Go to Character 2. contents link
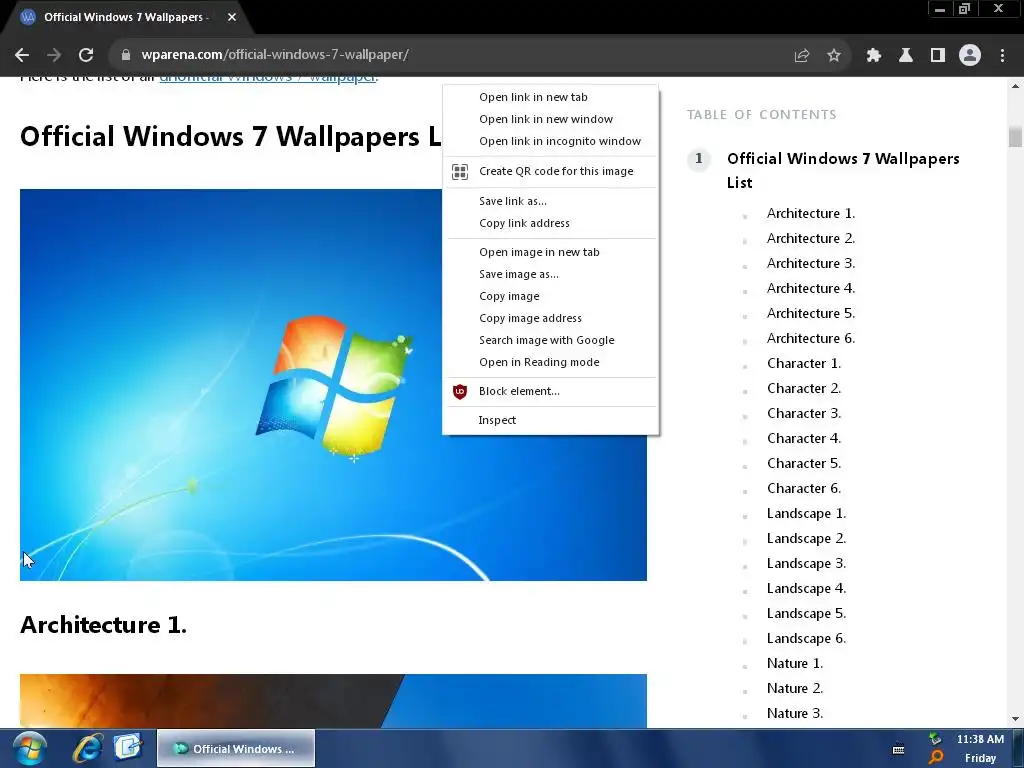The width and height of the screenshot is (1024, 768). click(x=804, y=389)
